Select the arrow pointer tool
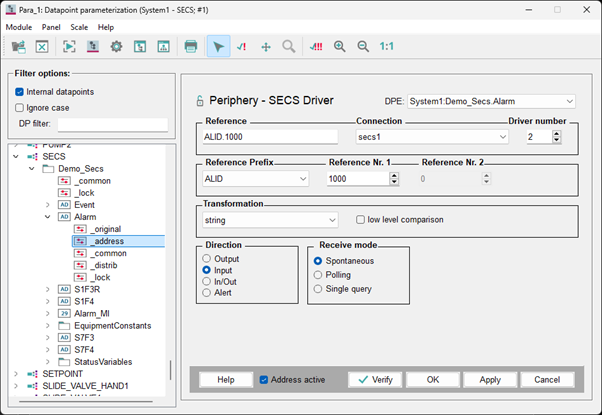602x415 pixels. (x=218, y=47)
